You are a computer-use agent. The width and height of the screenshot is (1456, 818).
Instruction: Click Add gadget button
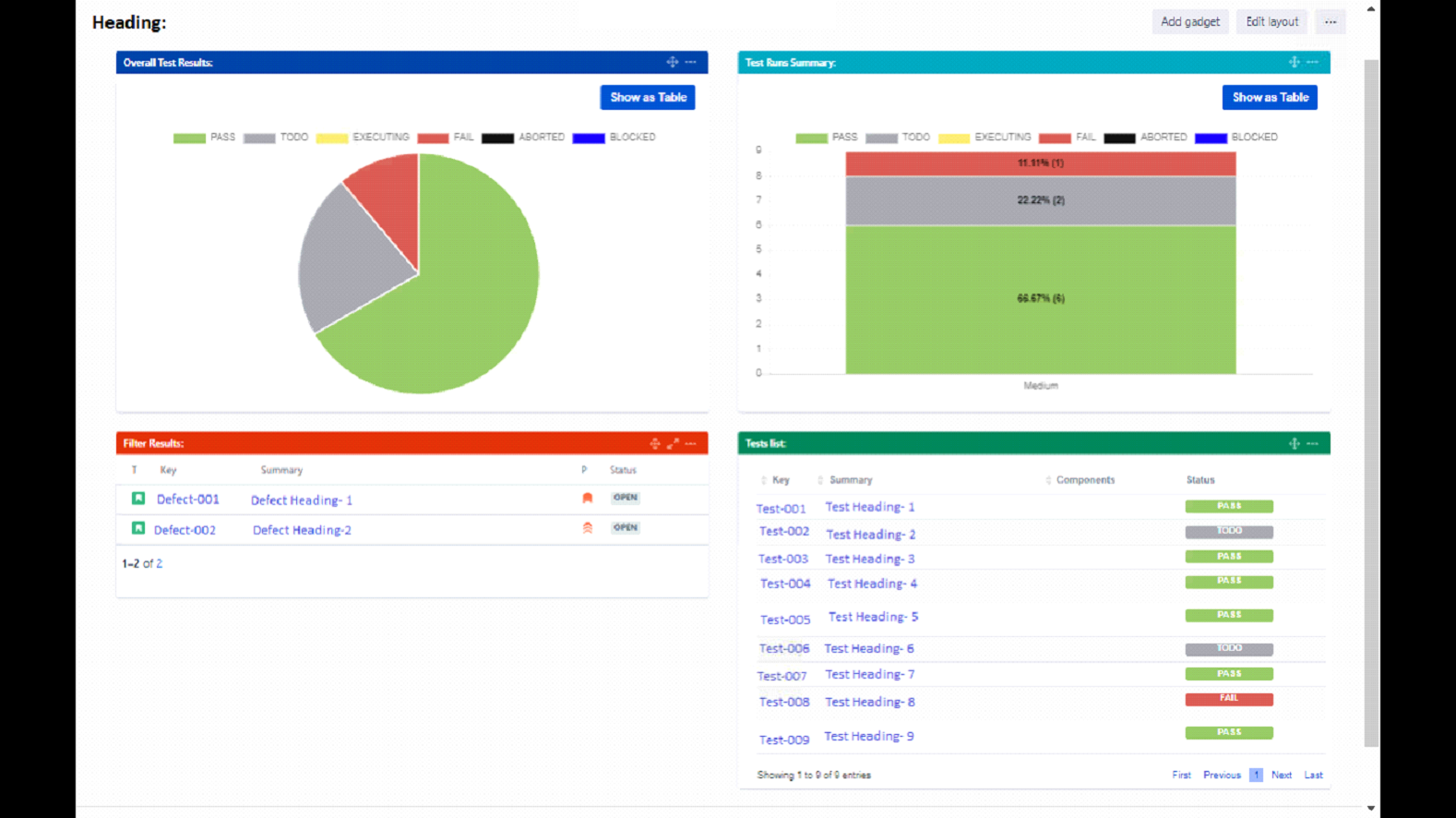coord(1189,22)
